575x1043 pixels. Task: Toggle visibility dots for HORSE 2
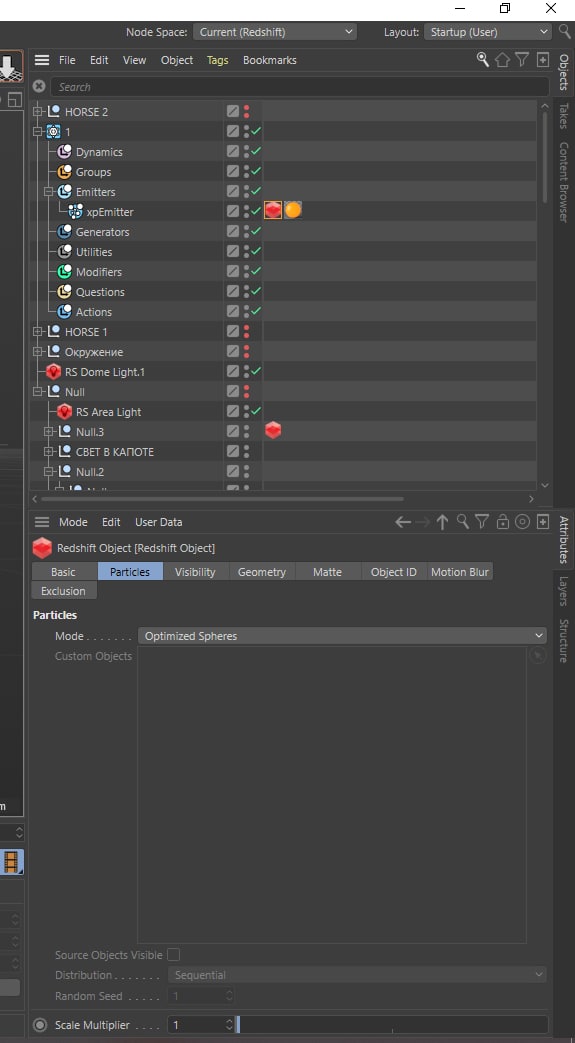point(246,112)
